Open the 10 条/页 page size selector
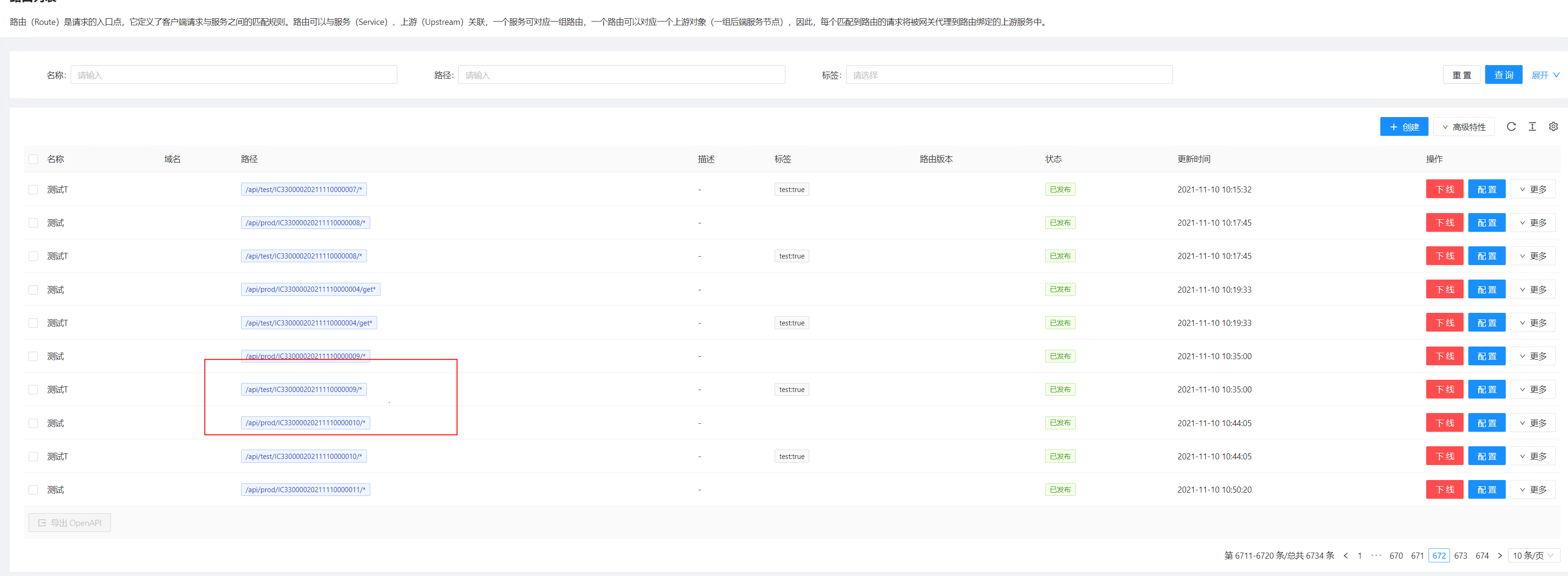 point(1533,555)
